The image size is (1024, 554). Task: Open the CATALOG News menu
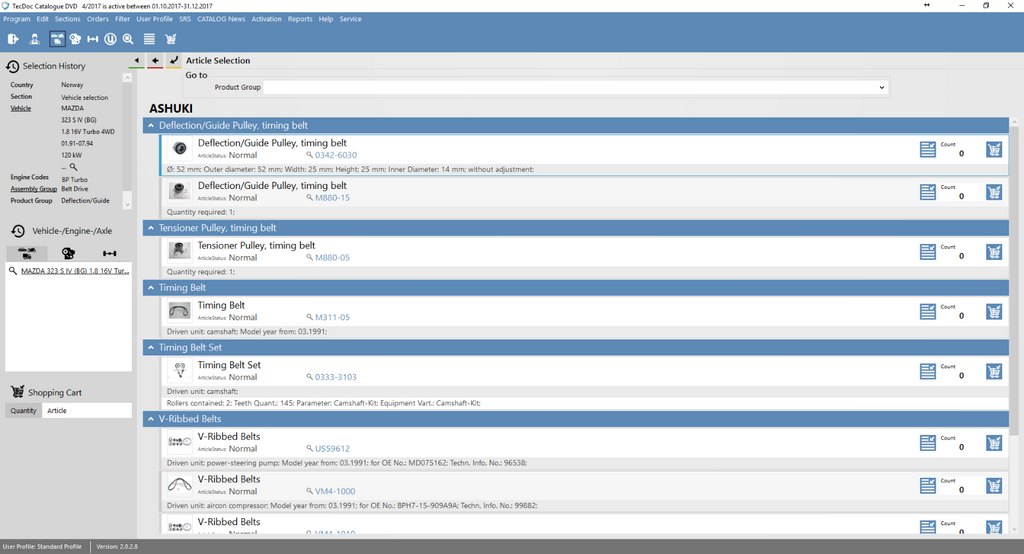pyautogui.click(x=221, y=19)
